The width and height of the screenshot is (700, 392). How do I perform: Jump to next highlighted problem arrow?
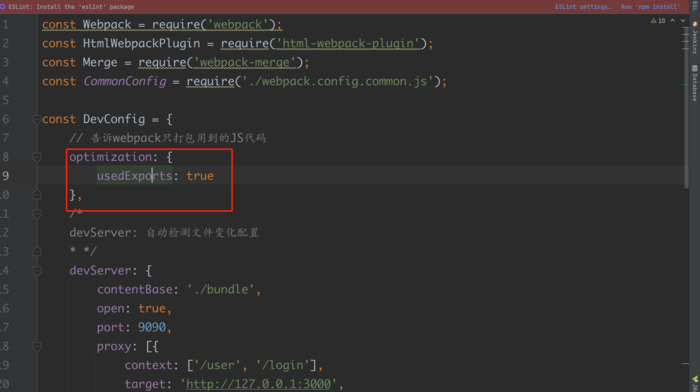coord(683,21)
